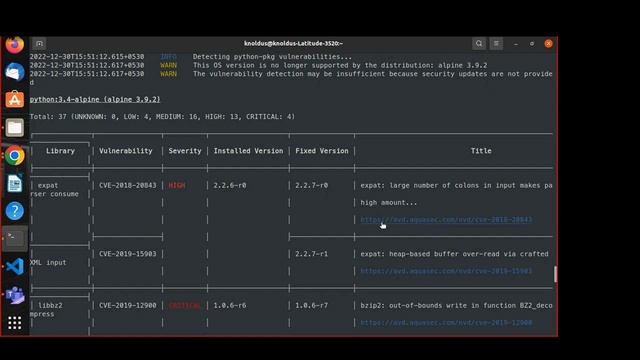Click the Severity column header

click(x=185, y=151)
